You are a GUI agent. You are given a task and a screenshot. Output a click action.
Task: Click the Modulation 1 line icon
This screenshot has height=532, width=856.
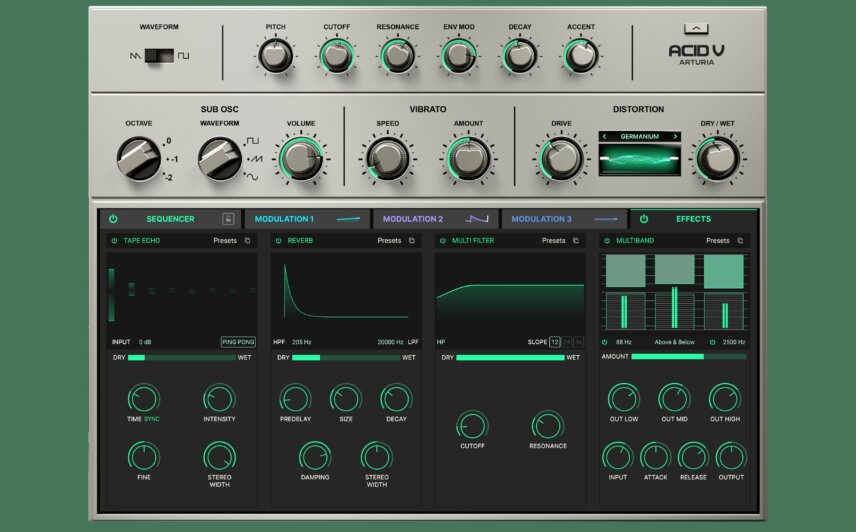point(348,219)
